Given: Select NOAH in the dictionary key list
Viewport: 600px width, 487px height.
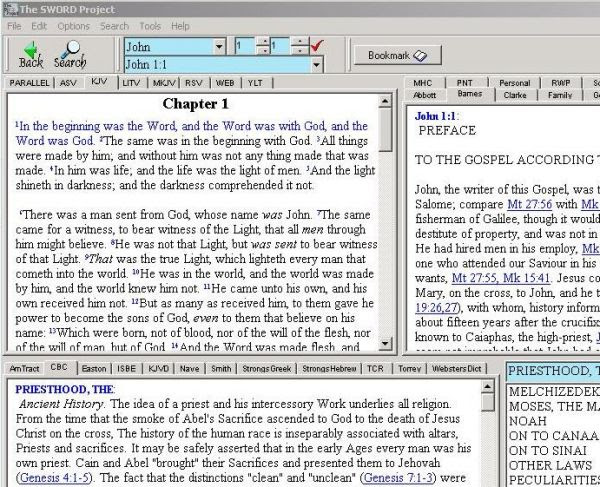Looking at the screenshot, I should 527,421.
